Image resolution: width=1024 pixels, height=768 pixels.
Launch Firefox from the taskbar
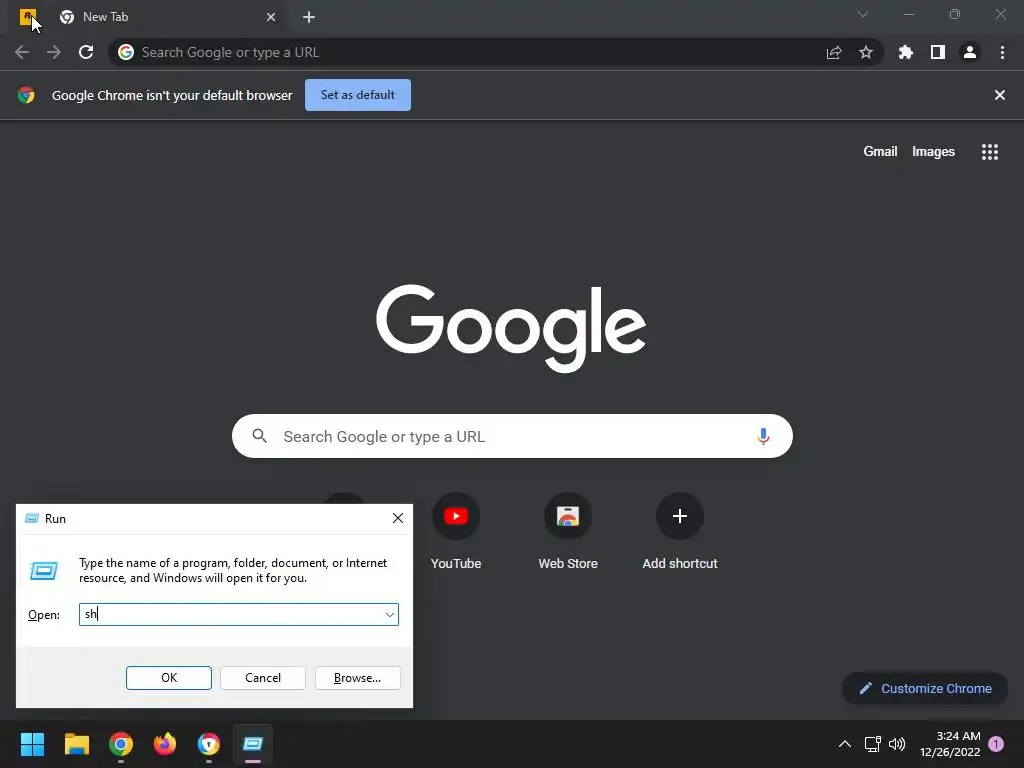[x=165, y=744]
